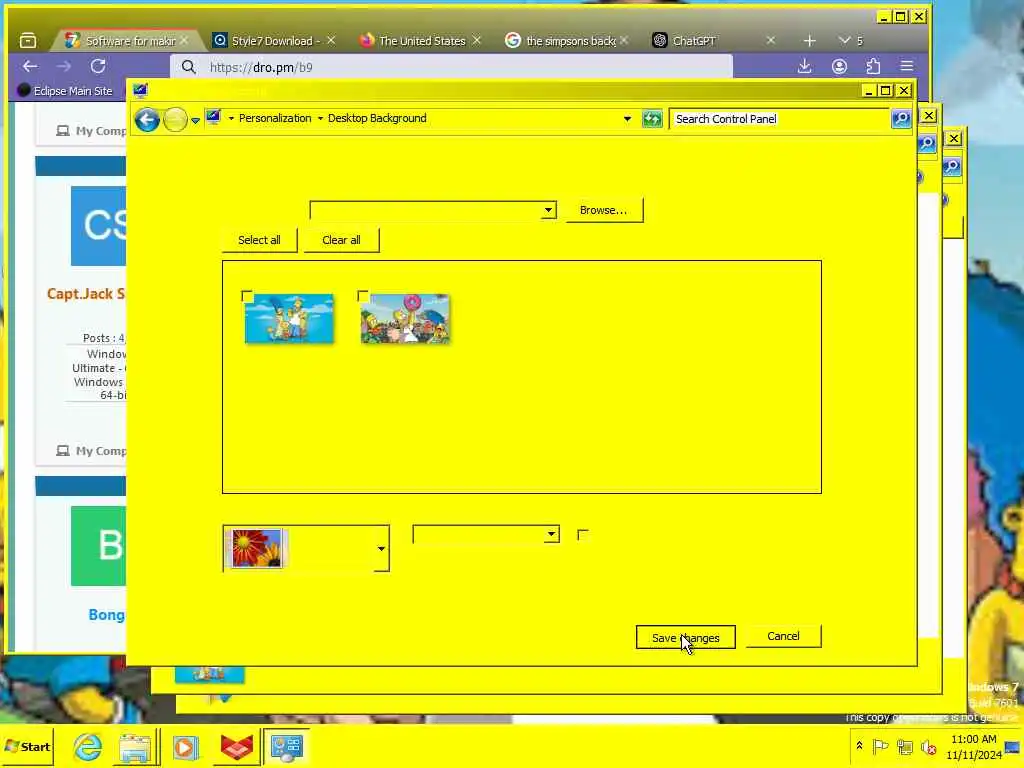Open the browser tab overview icon
The height and width of the screenshot is (768, 1024).
point(28,40)
